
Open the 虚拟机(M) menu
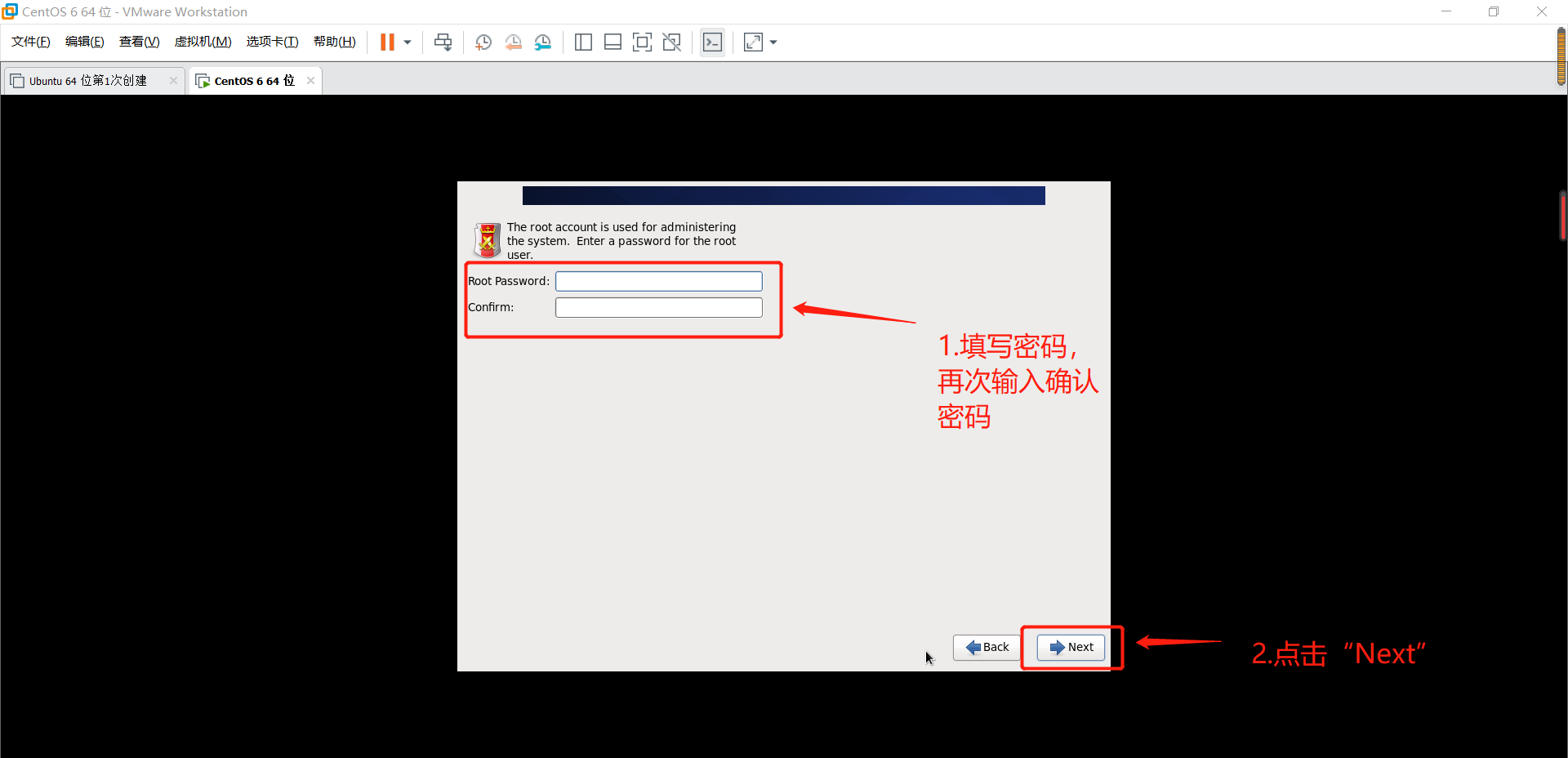[203, 42]
